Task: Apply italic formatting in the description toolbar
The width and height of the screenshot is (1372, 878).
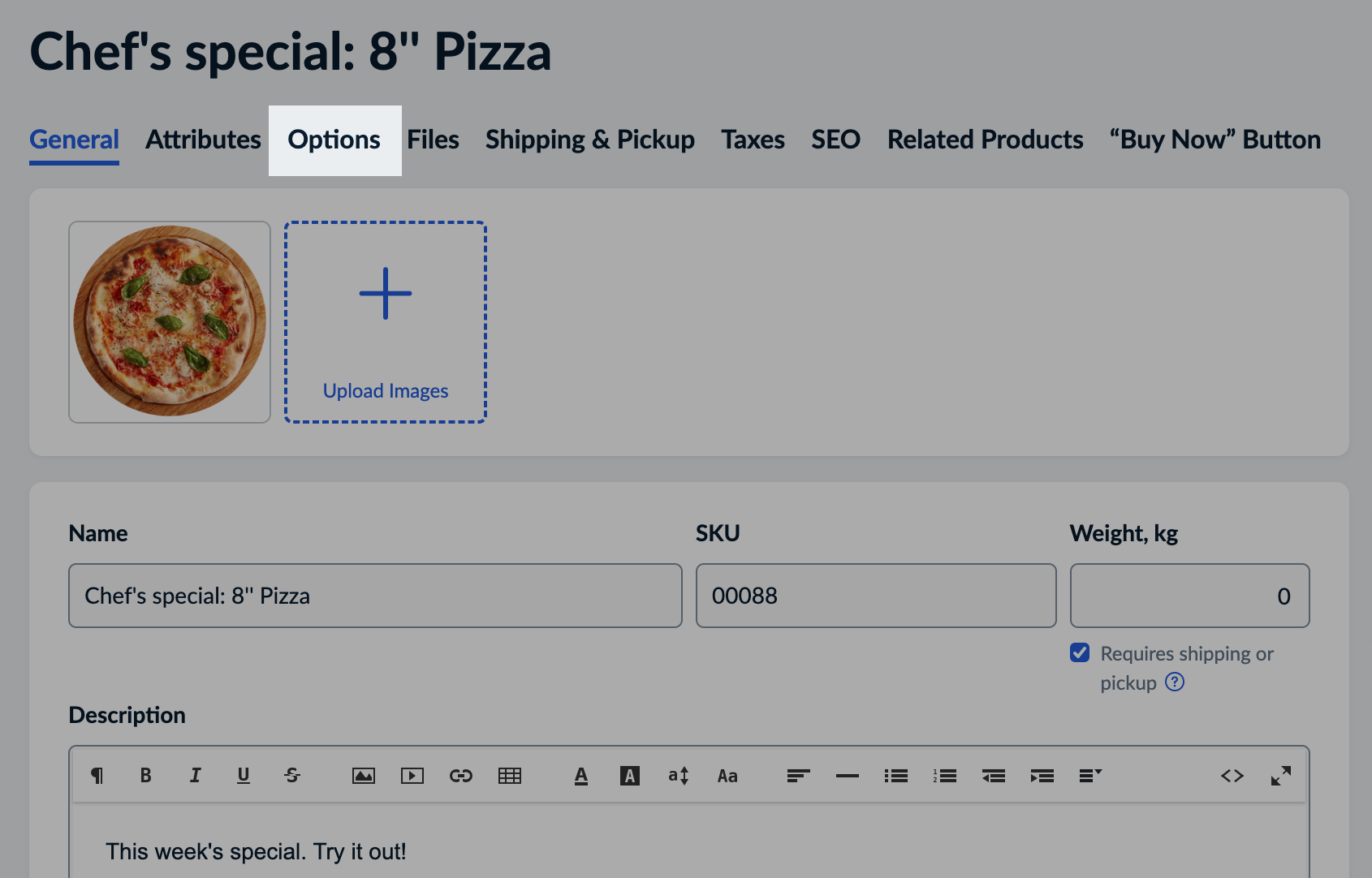Action: coord(195,775)
